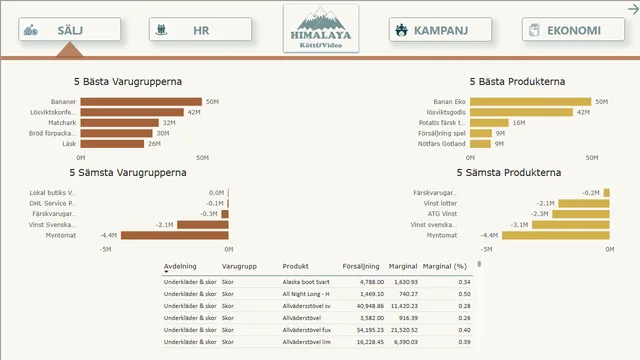Sort by the Marginal column header
Screen dimensions: 640x360
(402, 266)
